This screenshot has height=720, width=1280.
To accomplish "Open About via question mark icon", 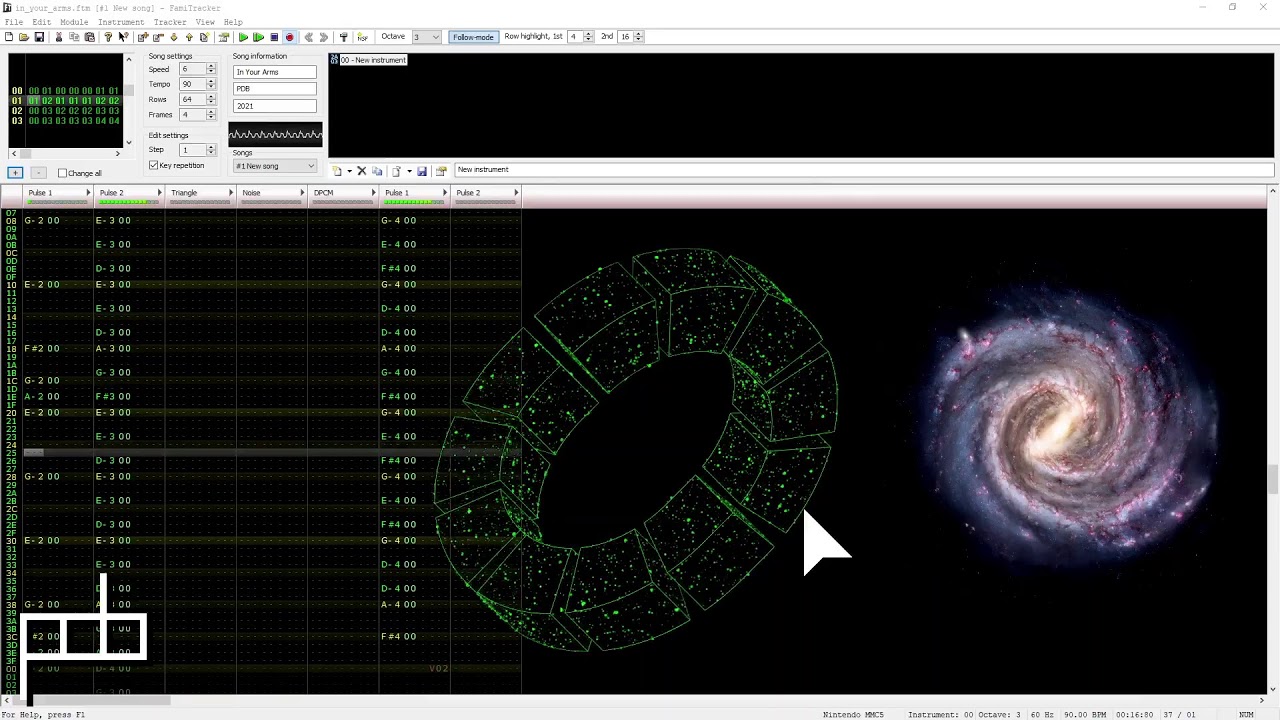I will click(x=108, y=37).
